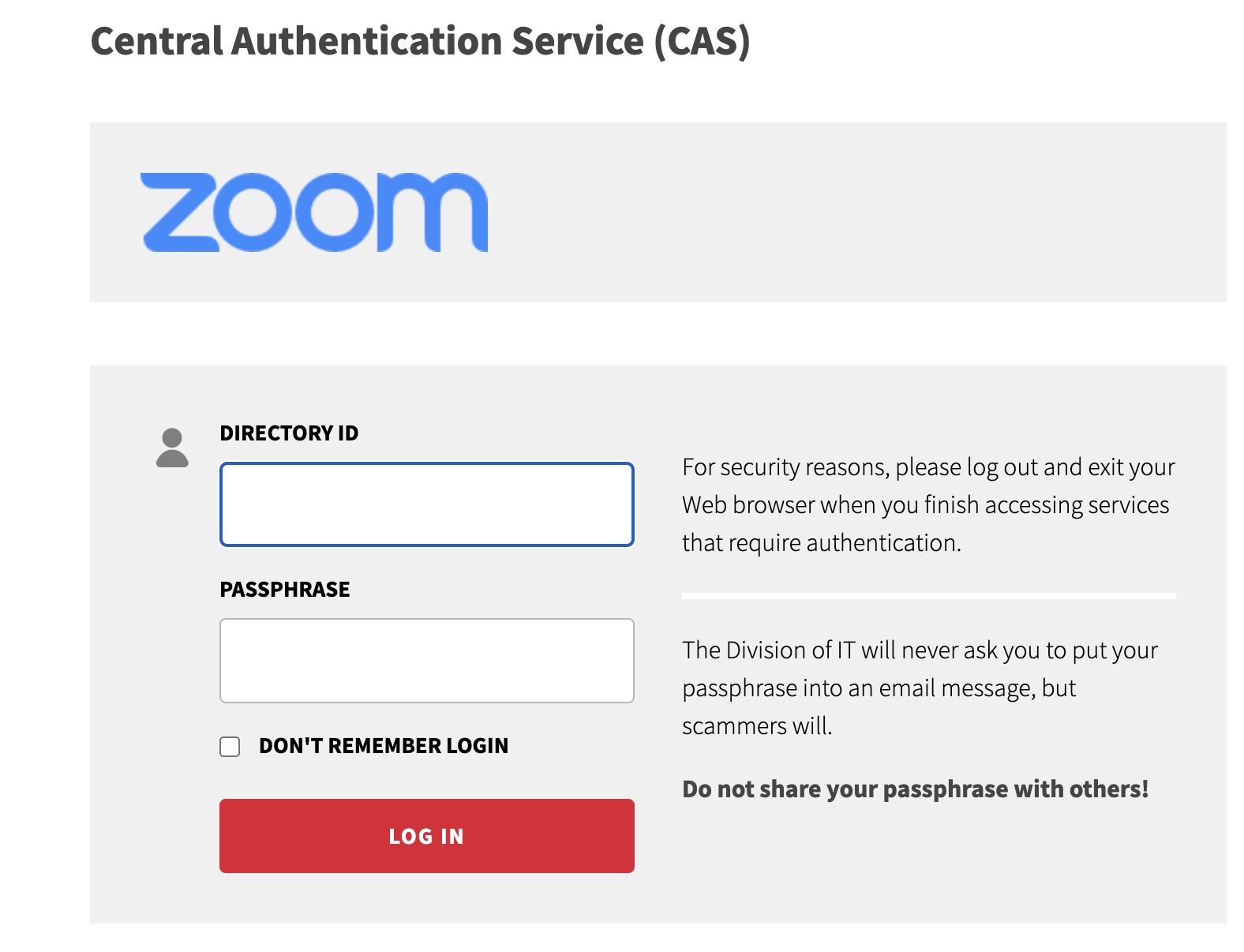Click the 'For security reasons' paragraph
This screenshot has width=1244, height=952.
tap(928, 505)
